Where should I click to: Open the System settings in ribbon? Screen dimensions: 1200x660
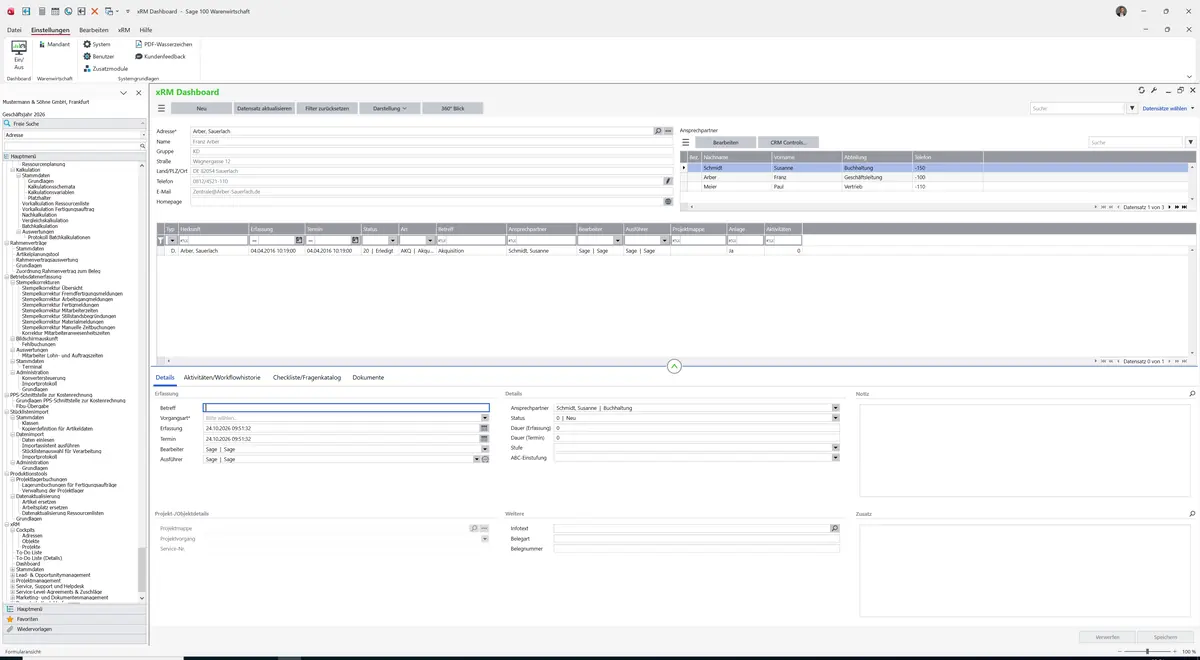[x=97, y=44]
